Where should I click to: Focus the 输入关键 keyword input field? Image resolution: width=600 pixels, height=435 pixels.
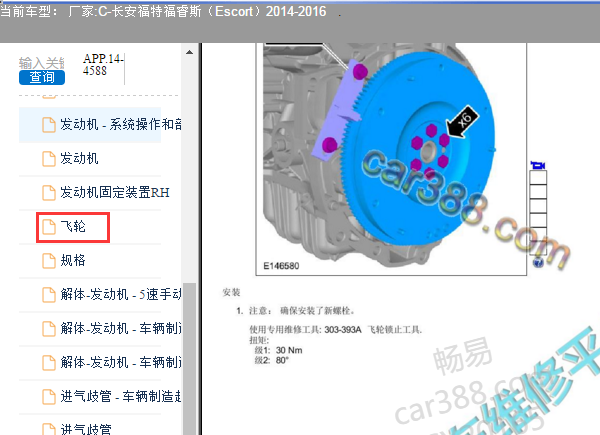42,63
